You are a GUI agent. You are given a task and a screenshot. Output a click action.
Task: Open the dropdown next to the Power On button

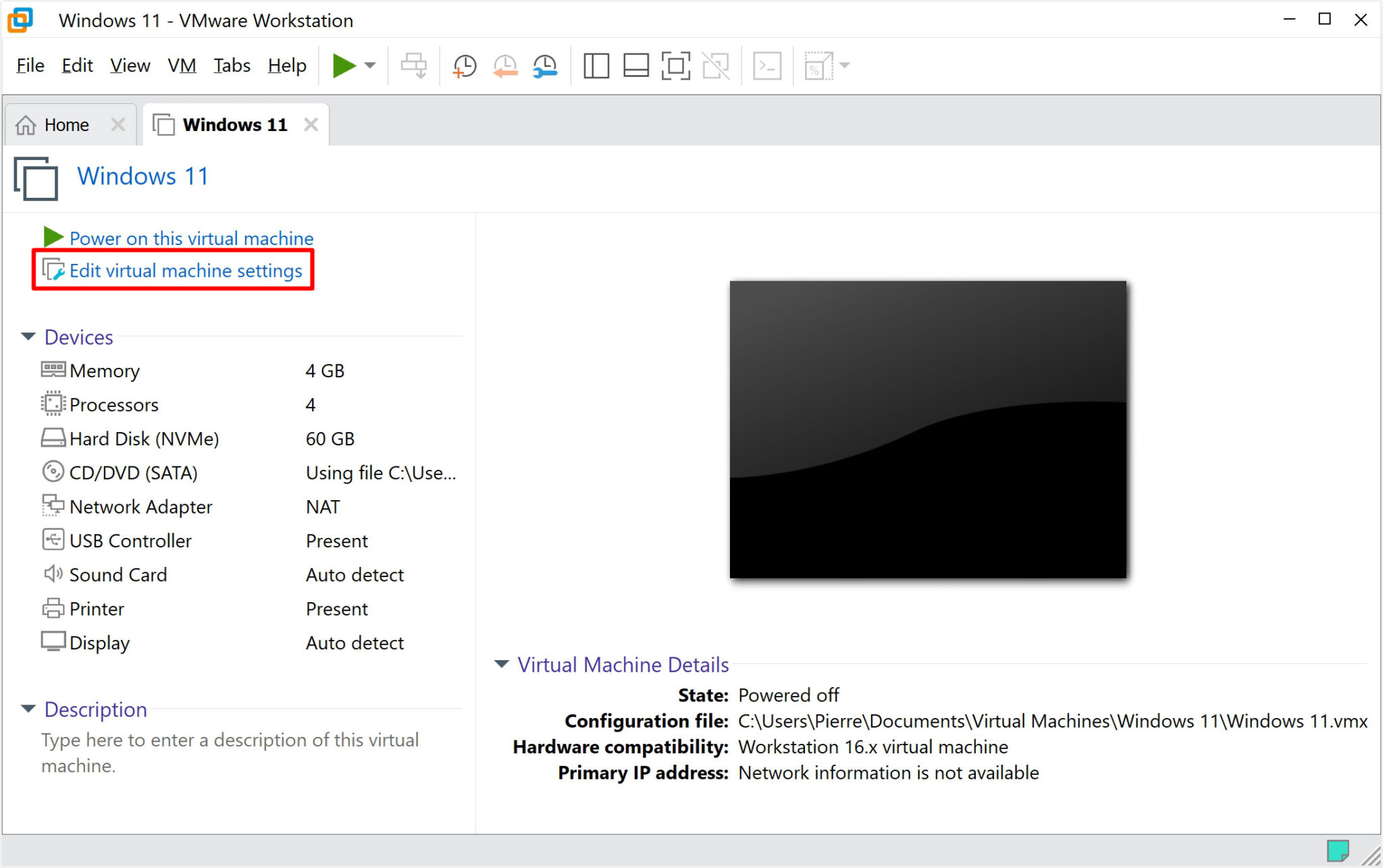(x=369, y=65)
